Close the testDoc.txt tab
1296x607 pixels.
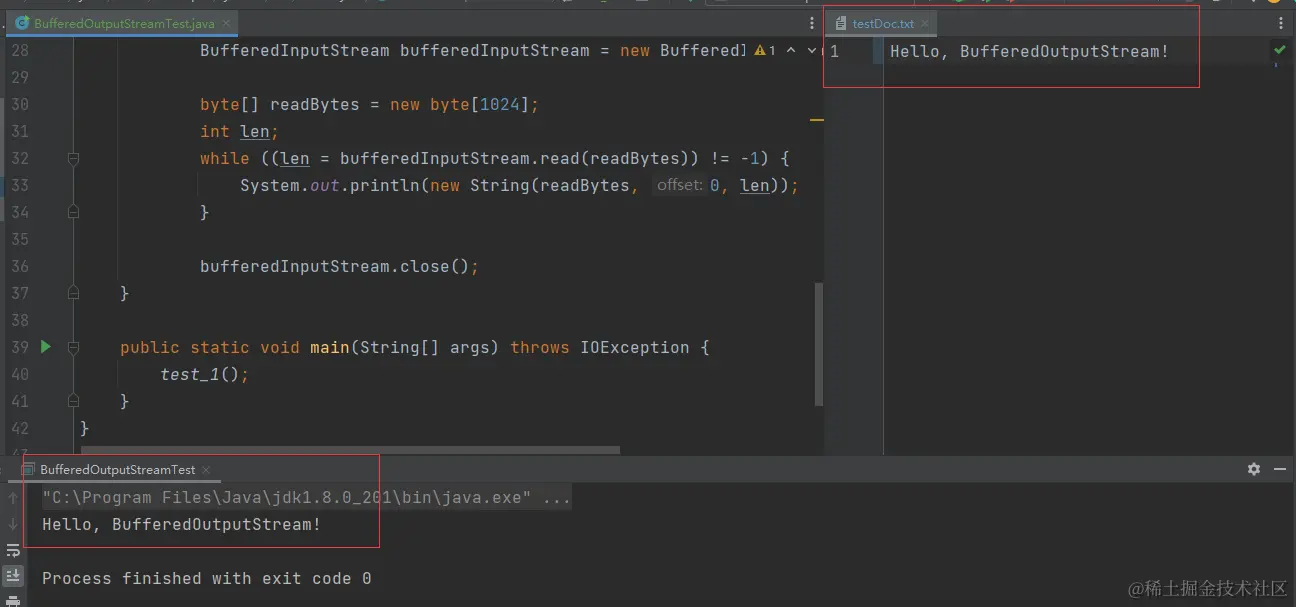point(924,23)
